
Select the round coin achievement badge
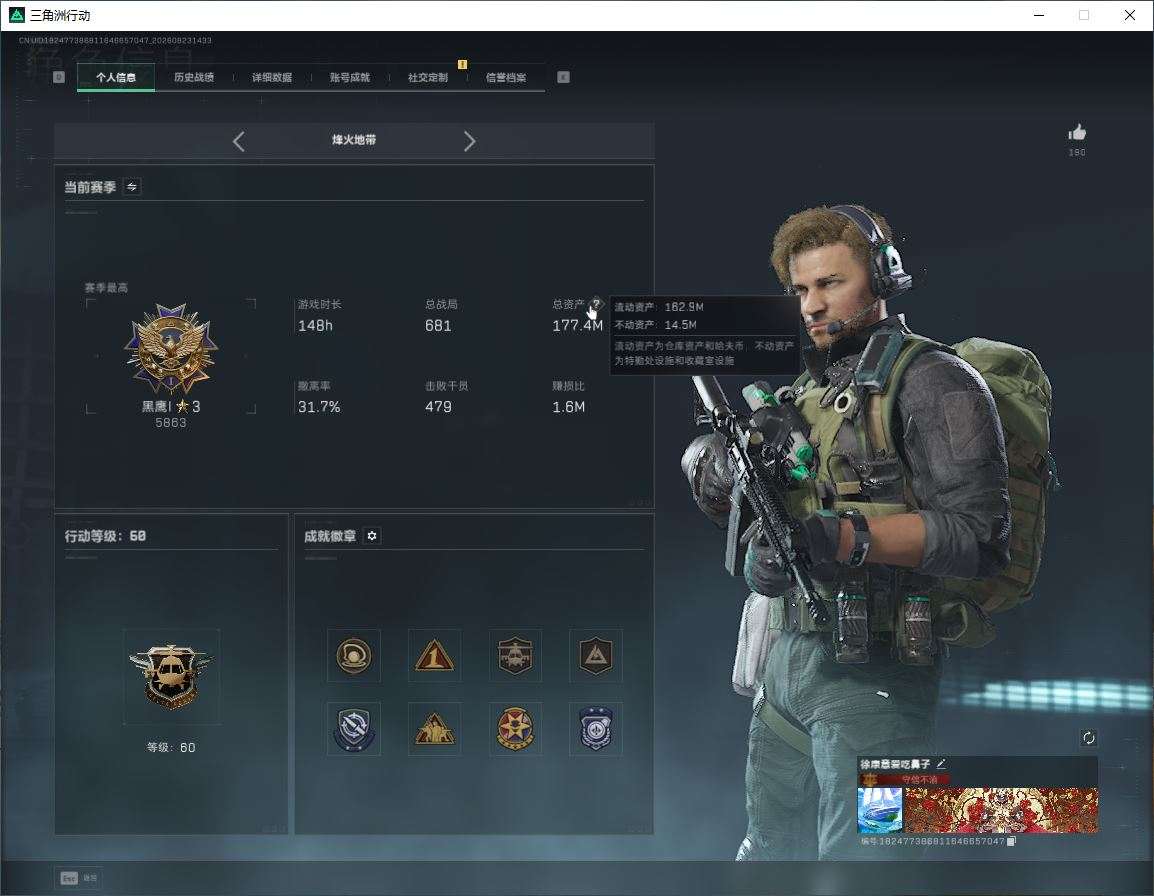click(353, 655)
